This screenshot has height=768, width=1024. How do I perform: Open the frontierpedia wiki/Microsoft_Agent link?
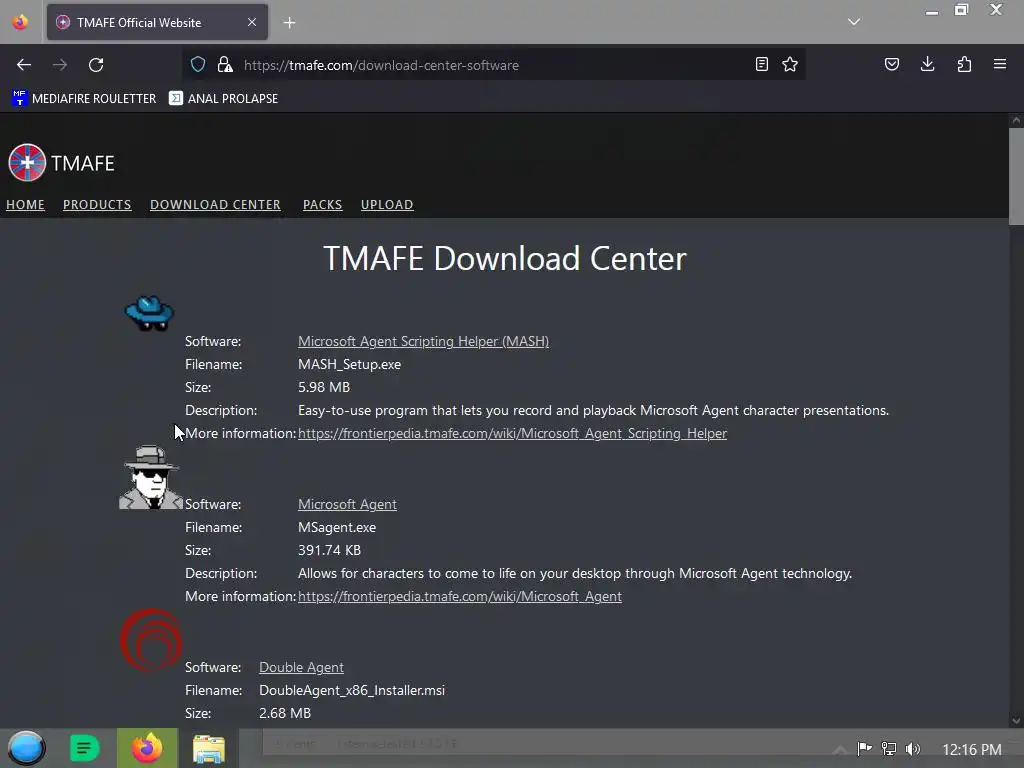click(460, 596)
